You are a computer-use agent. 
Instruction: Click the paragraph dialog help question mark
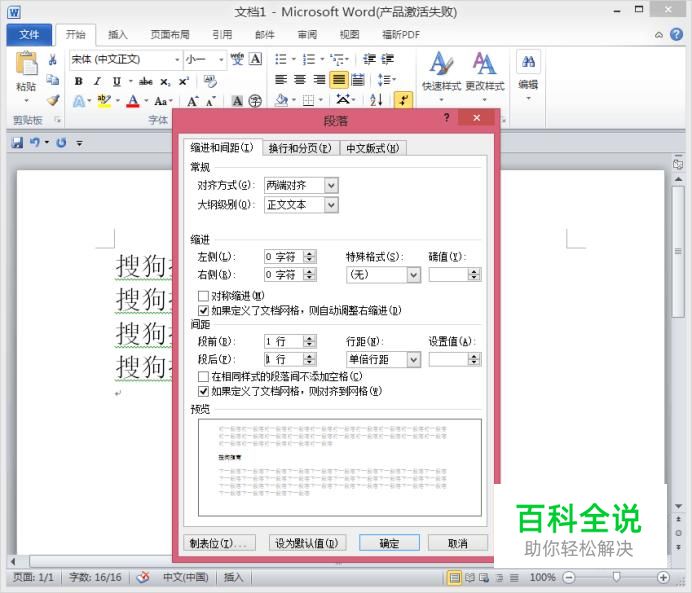point(447,118)
